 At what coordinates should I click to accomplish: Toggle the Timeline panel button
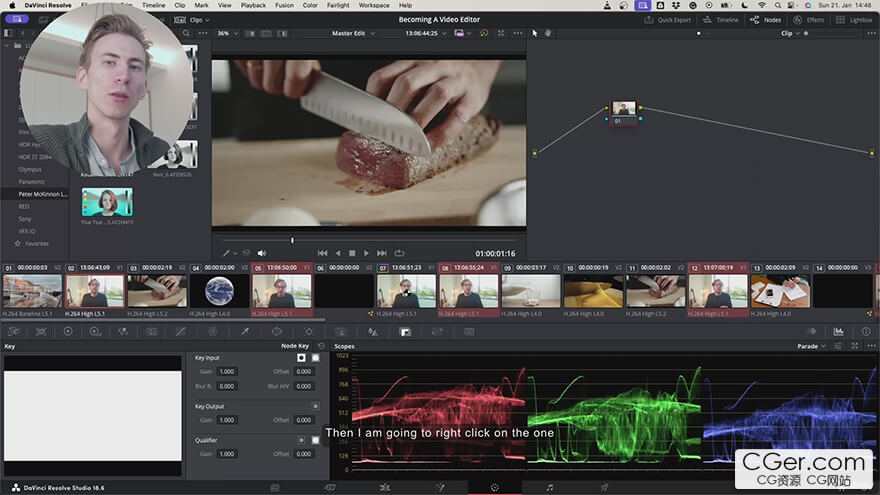[721, 20]
